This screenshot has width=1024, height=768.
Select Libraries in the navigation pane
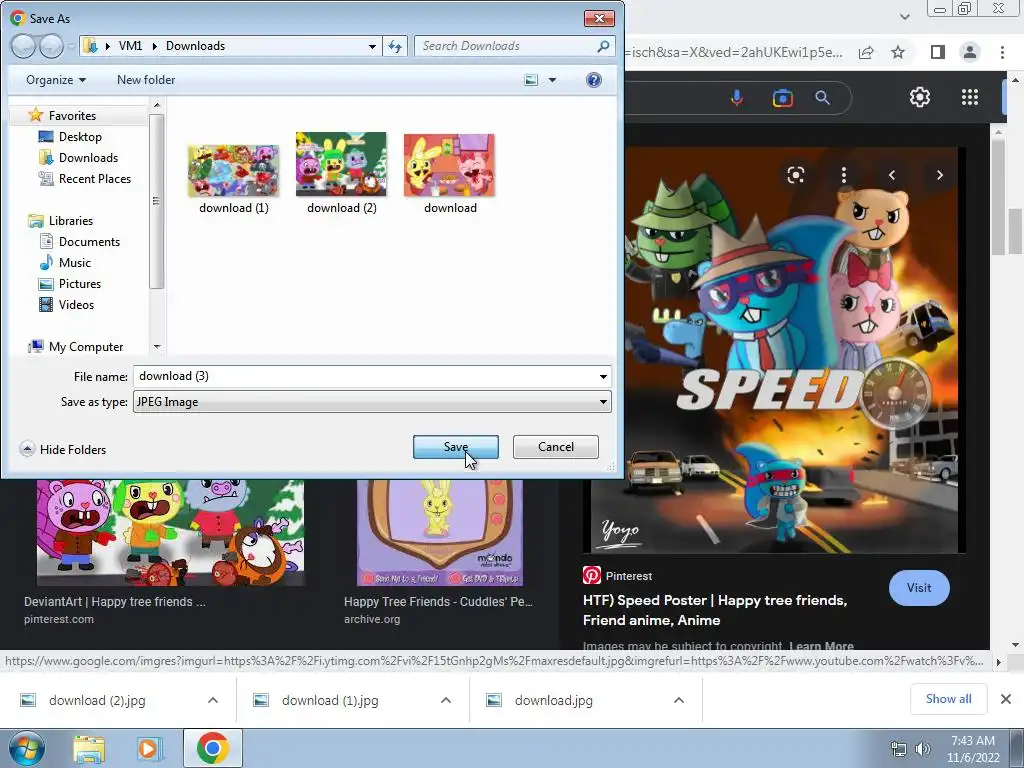71,221
